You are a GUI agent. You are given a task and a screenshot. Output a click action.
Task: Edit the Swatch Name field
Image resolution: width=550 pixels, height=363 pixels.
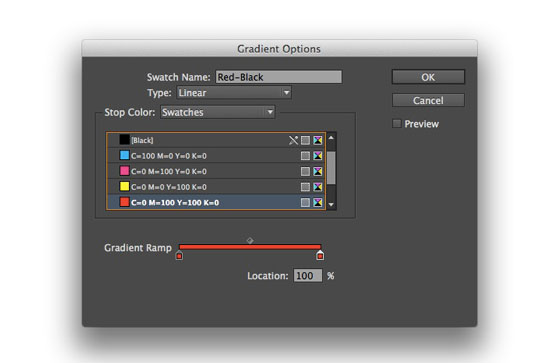pos(278,77)
